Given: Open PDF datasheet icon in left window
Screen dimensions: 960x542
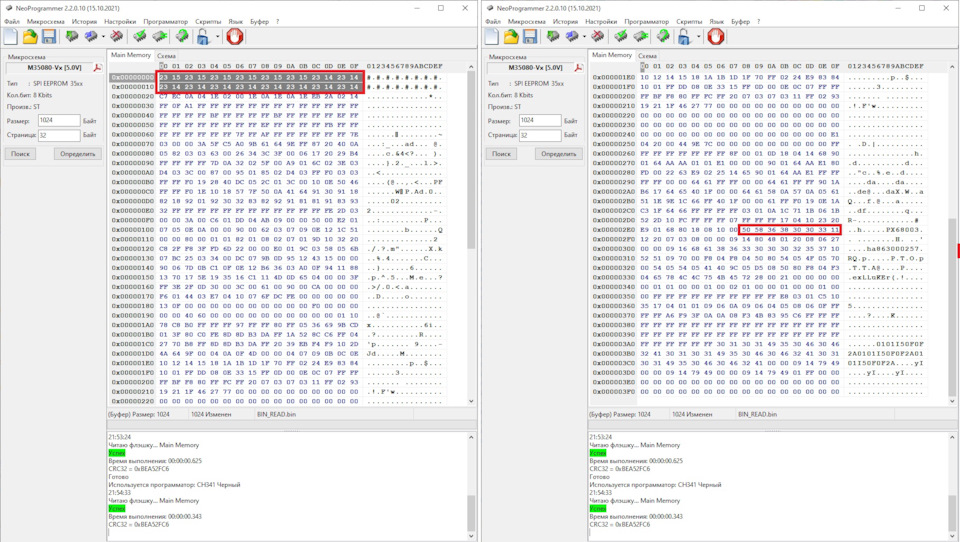Looking at the screenshot, I should 97,67.
